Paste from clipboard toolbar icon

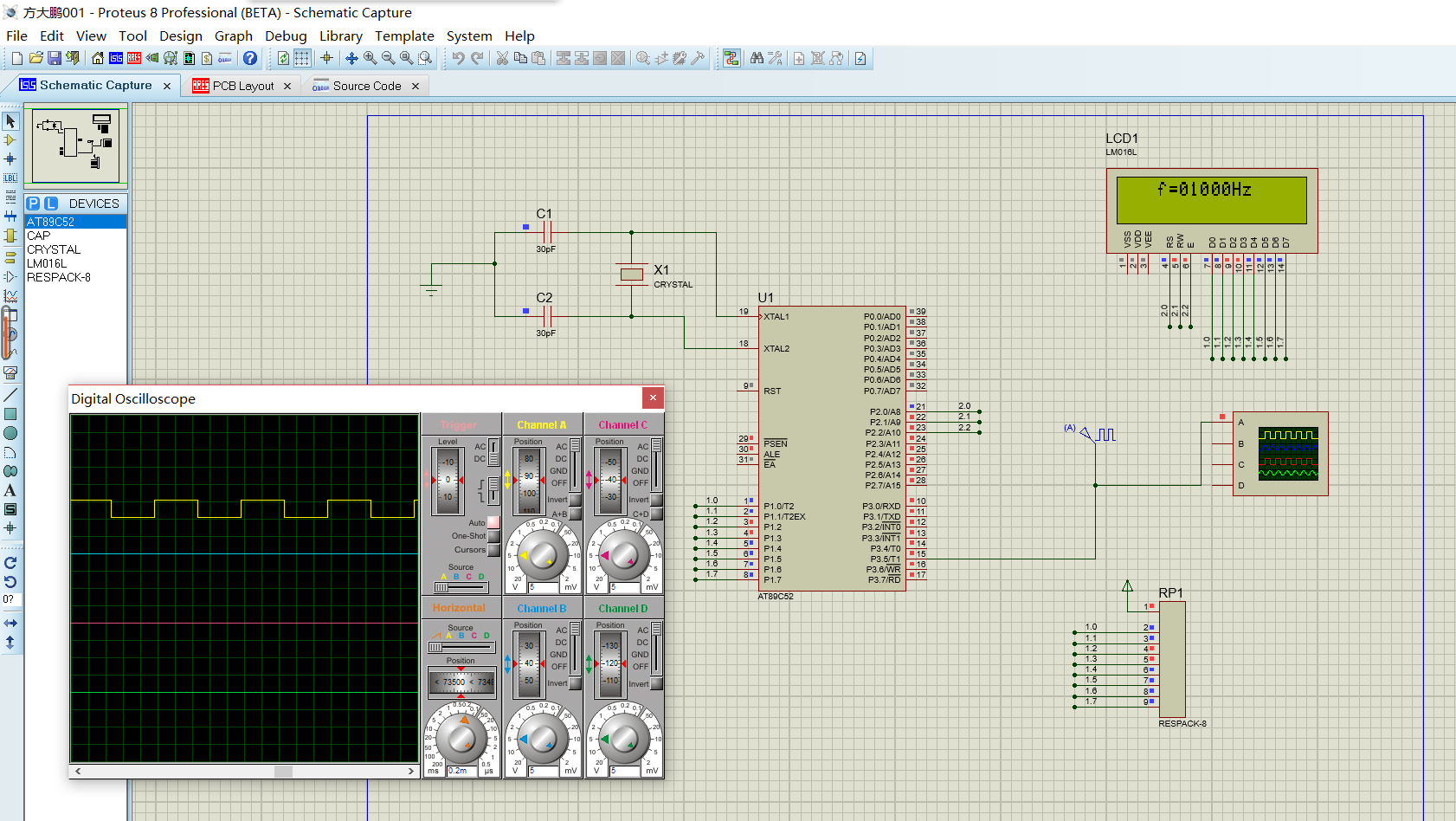tap(538, 58)
